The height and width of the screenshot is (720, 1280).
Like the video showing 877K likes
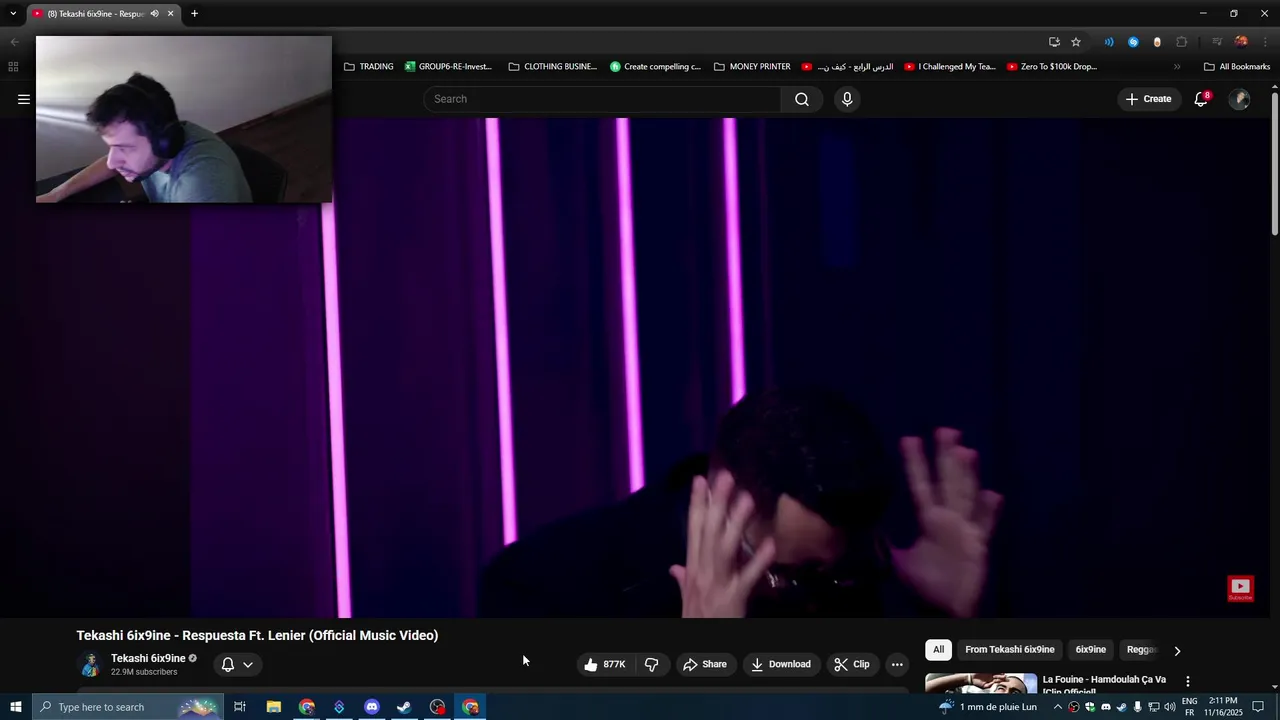pos(606,664)
